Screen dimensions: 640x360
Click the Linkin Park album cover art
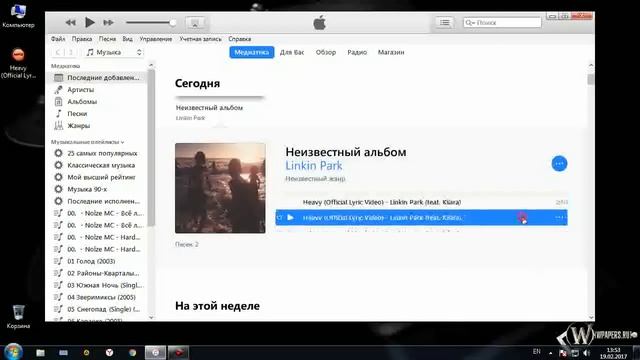coord(220,188)
